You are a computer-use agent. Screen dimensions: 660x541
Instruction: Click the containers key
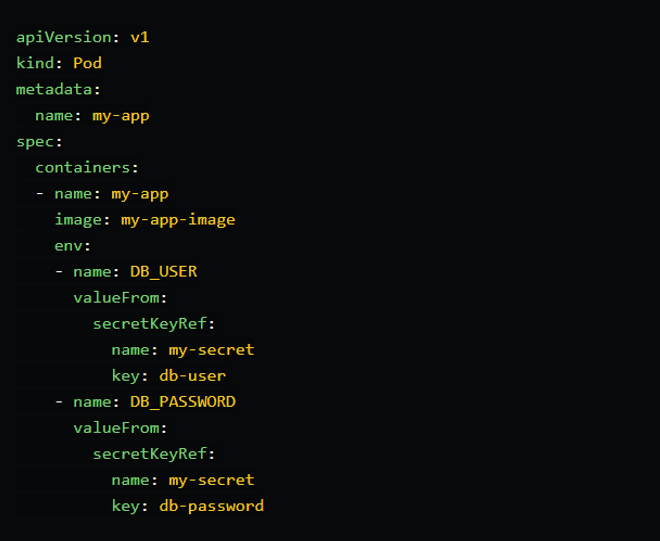pyautogui.click(x=83, y=168)
